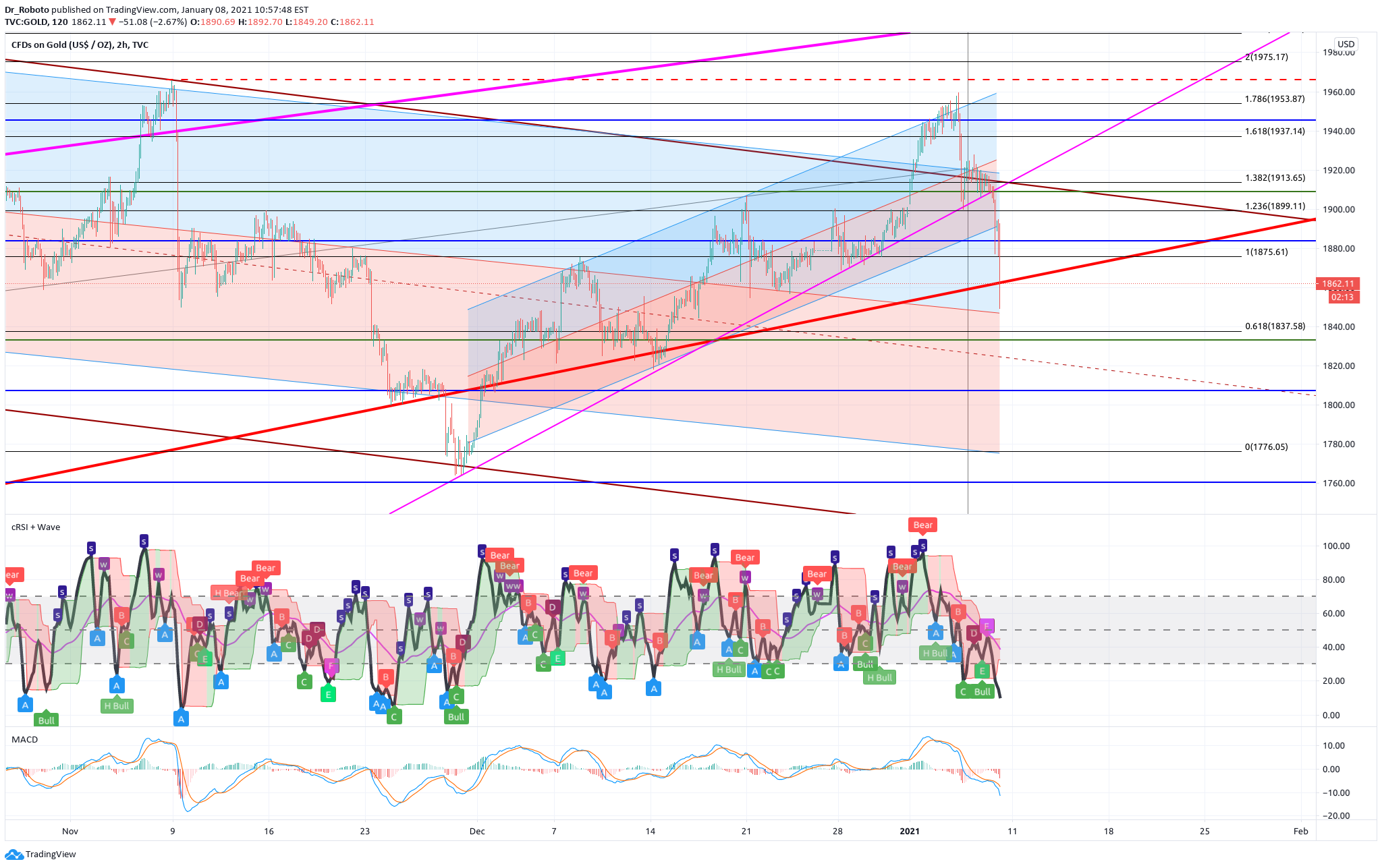Viewport: 1382px width, 868px height.
Task: Click the close value C:1862.11 in header
Action: point(352,22)
